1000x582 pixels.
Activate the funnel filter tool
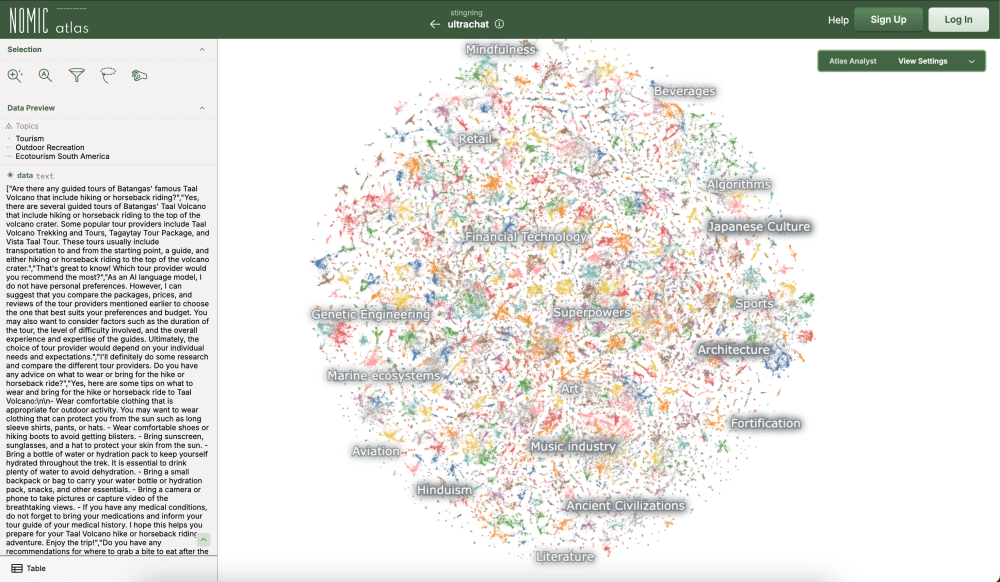pos(76,75)
